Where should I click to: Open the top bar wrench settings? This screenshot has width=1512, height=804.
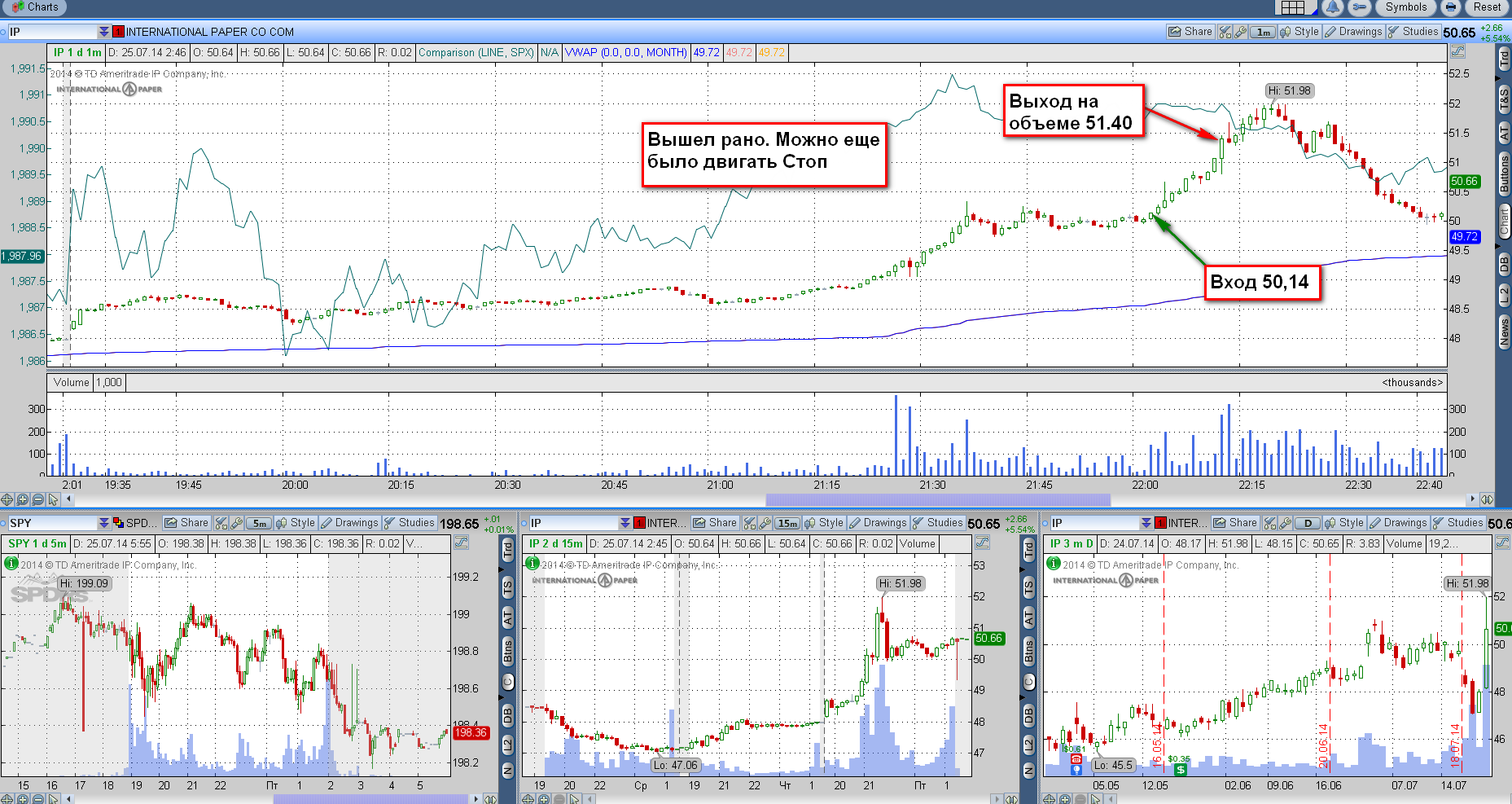[x=1358, y=7]
